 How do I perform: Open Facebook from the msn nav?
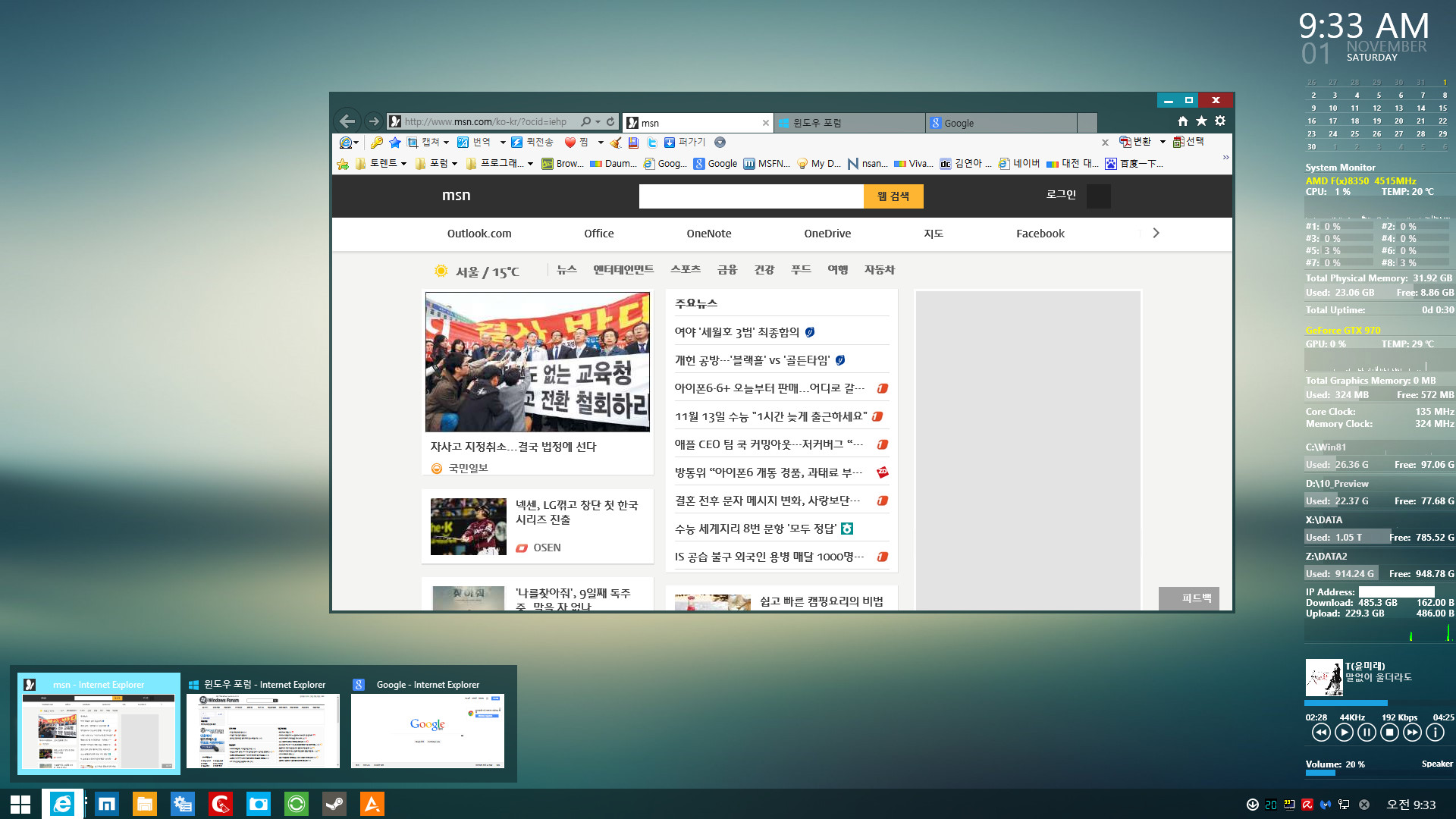(1040, 234)
